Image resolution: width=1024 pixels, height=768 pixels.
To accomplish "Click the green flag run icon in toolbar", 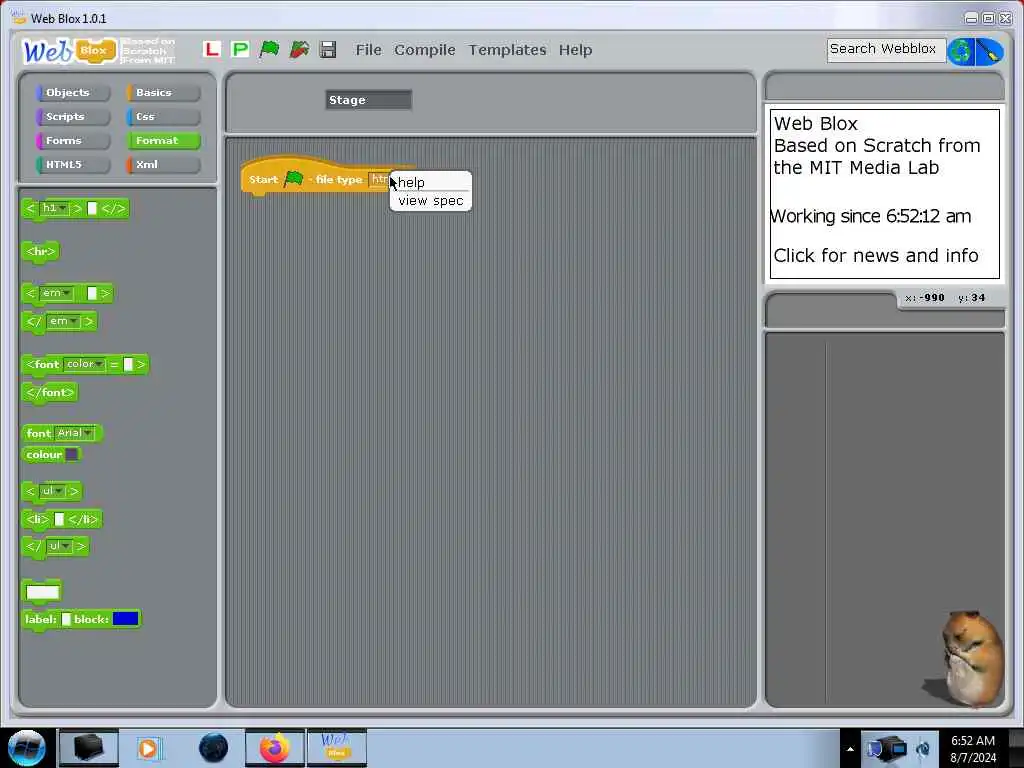I will click(x=269, y=49).
